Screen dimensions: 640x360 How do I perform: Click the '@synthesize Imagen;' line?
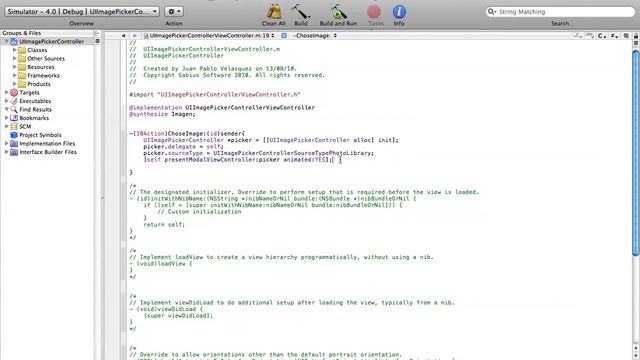162,114
